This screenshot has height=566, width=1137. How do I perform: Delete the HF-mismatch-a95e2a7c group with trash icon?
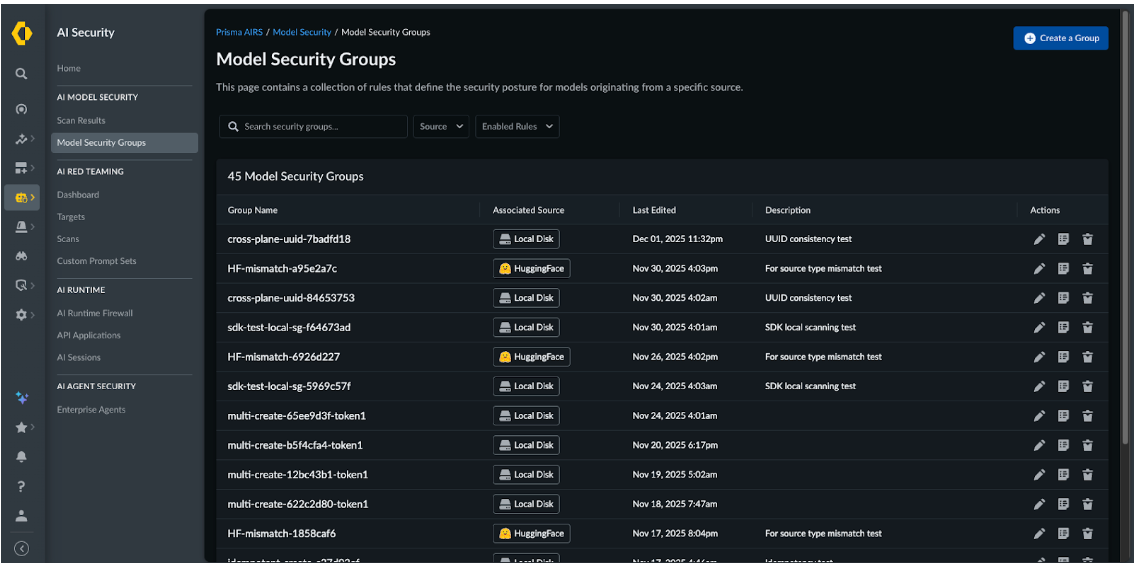[1087, 269]
